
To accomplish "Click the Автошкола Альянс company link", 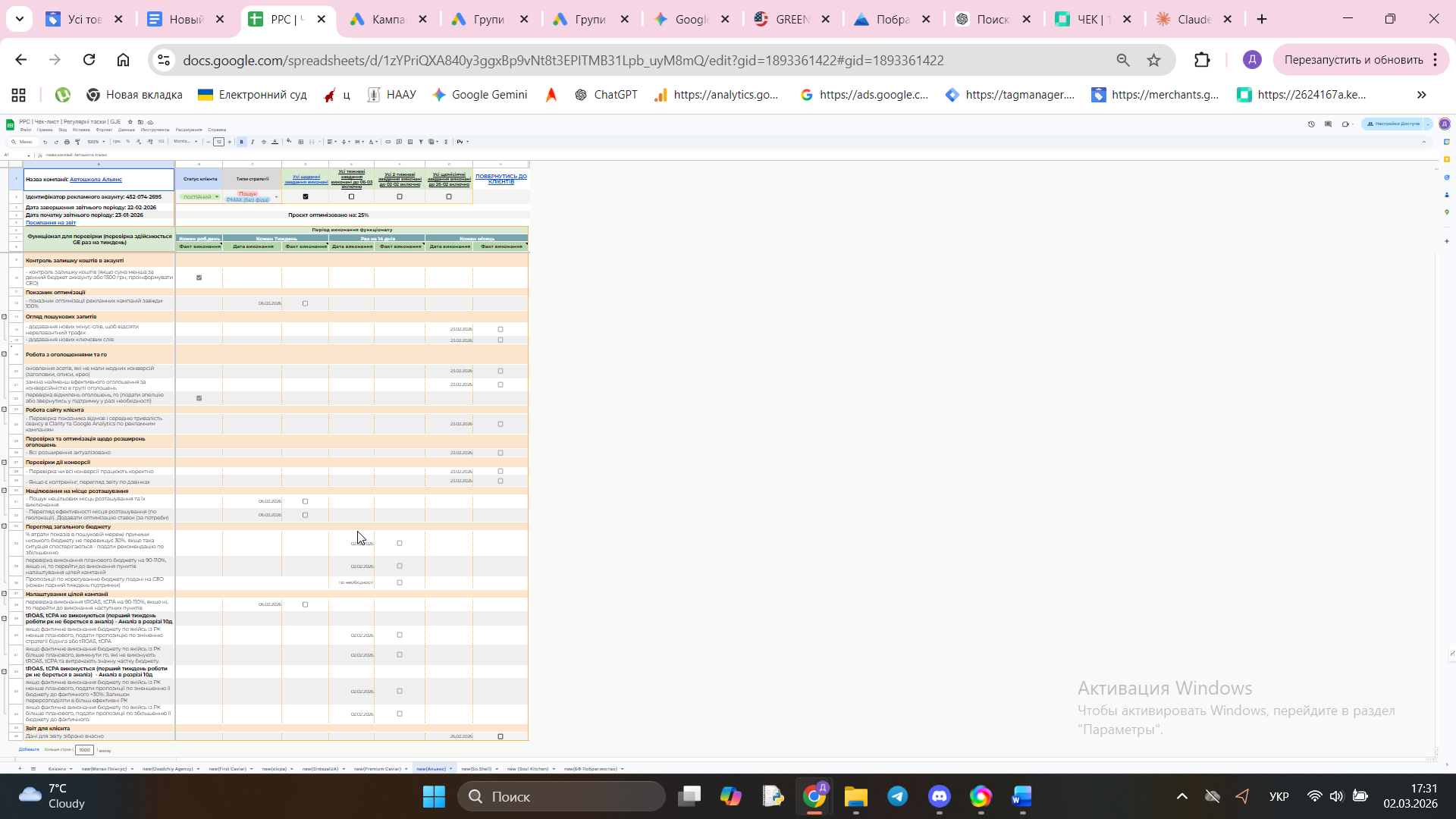I will (x=96, y=180).
